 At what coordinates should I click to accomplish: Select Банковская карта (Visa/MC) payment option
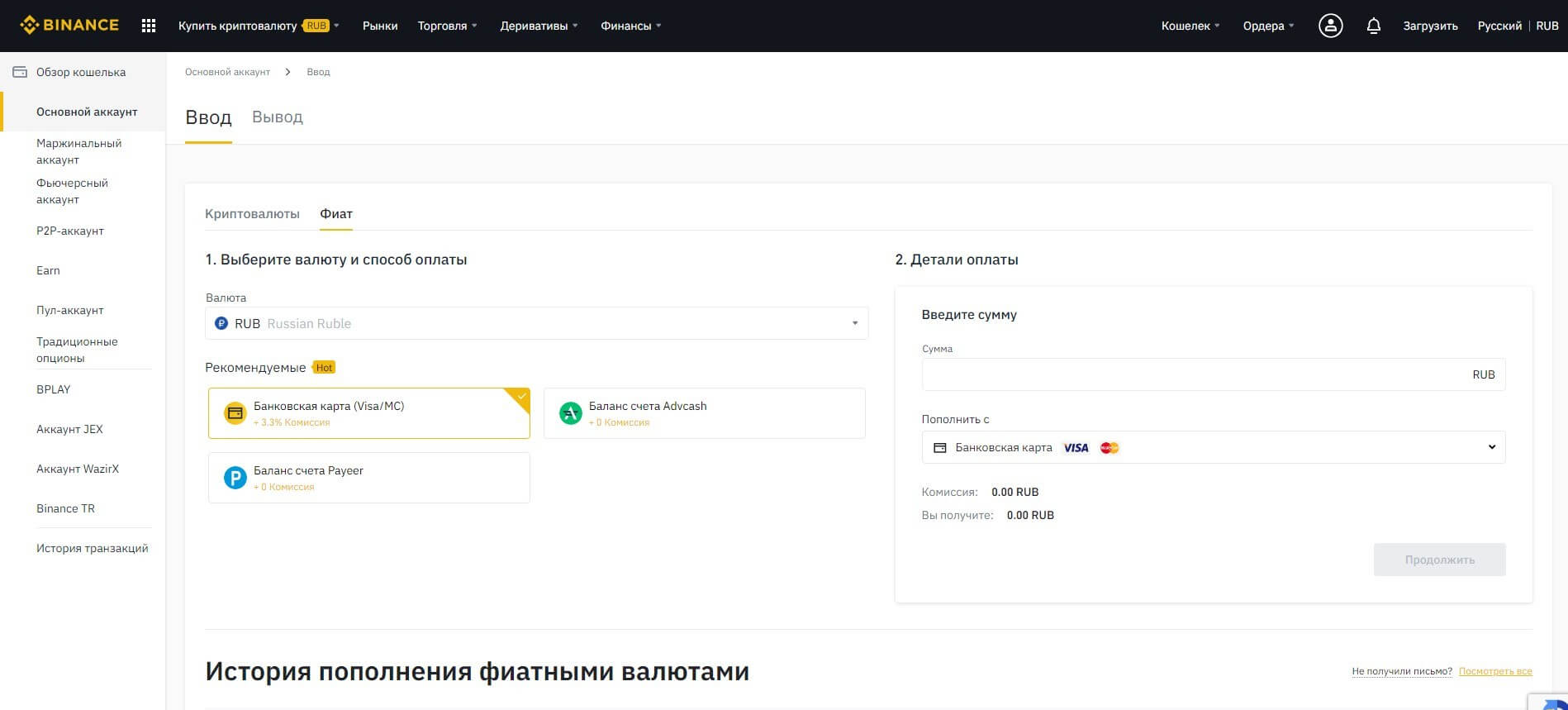(x=368, y=413)
